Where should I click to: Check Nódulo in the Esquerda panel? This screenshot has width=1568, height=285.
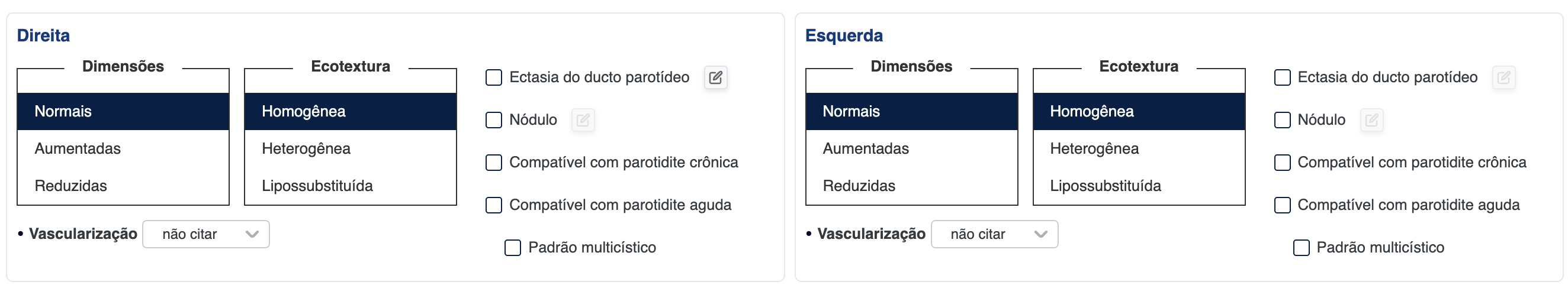pos(1282,119)
